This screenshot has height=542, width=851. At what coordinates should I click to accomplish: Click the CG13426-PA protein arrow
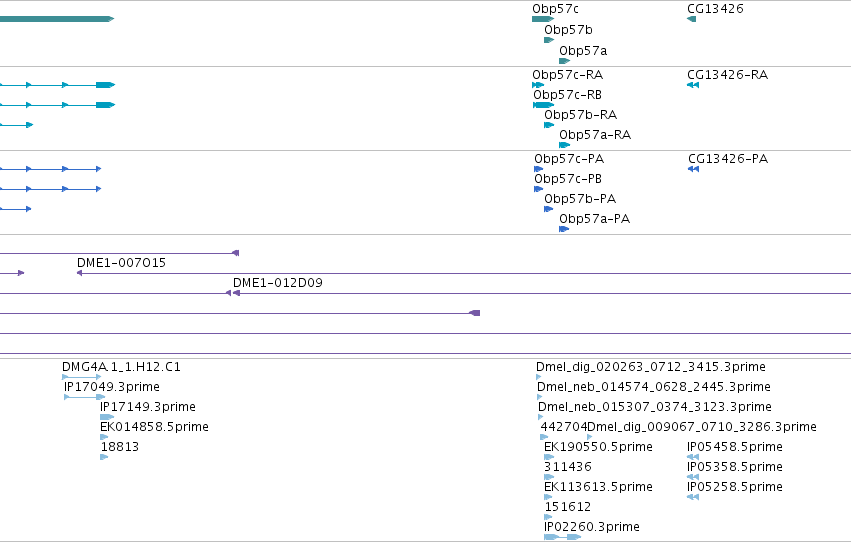693,169
